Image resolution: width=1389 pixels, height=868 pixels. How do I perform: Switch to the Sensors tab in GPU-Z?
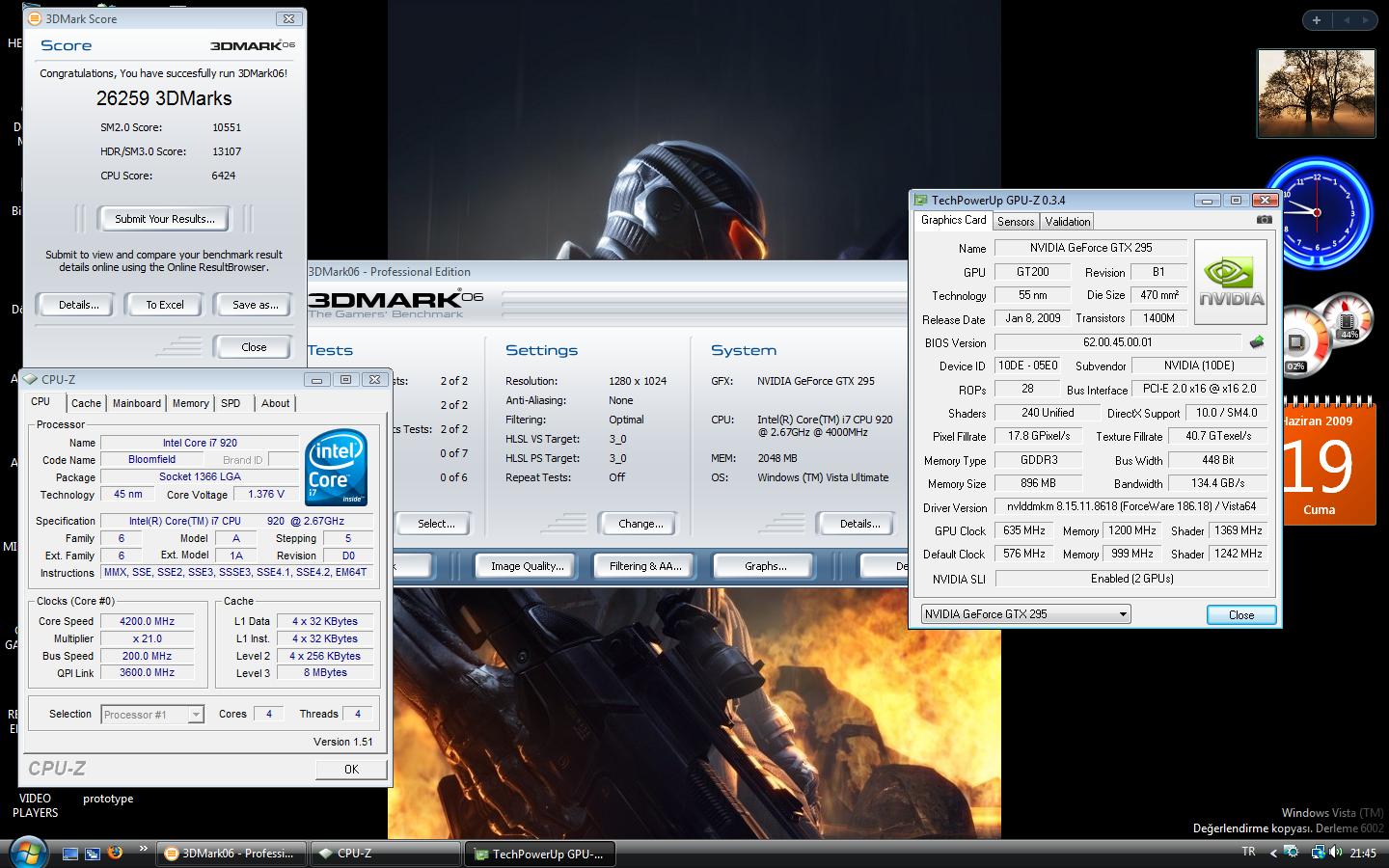(1016, 221)
